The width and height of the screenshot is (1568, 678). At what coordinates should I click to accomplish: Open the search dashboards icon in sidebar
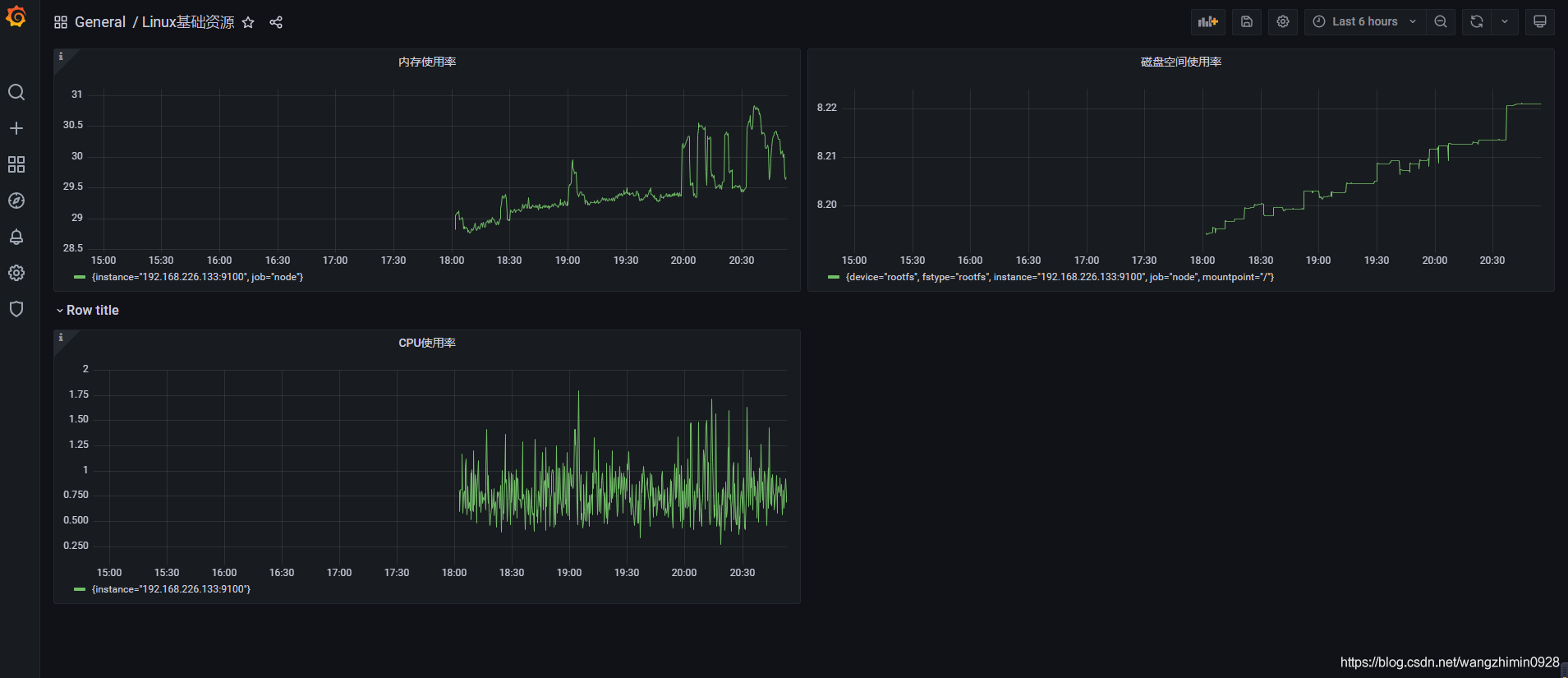coord(16,92)
